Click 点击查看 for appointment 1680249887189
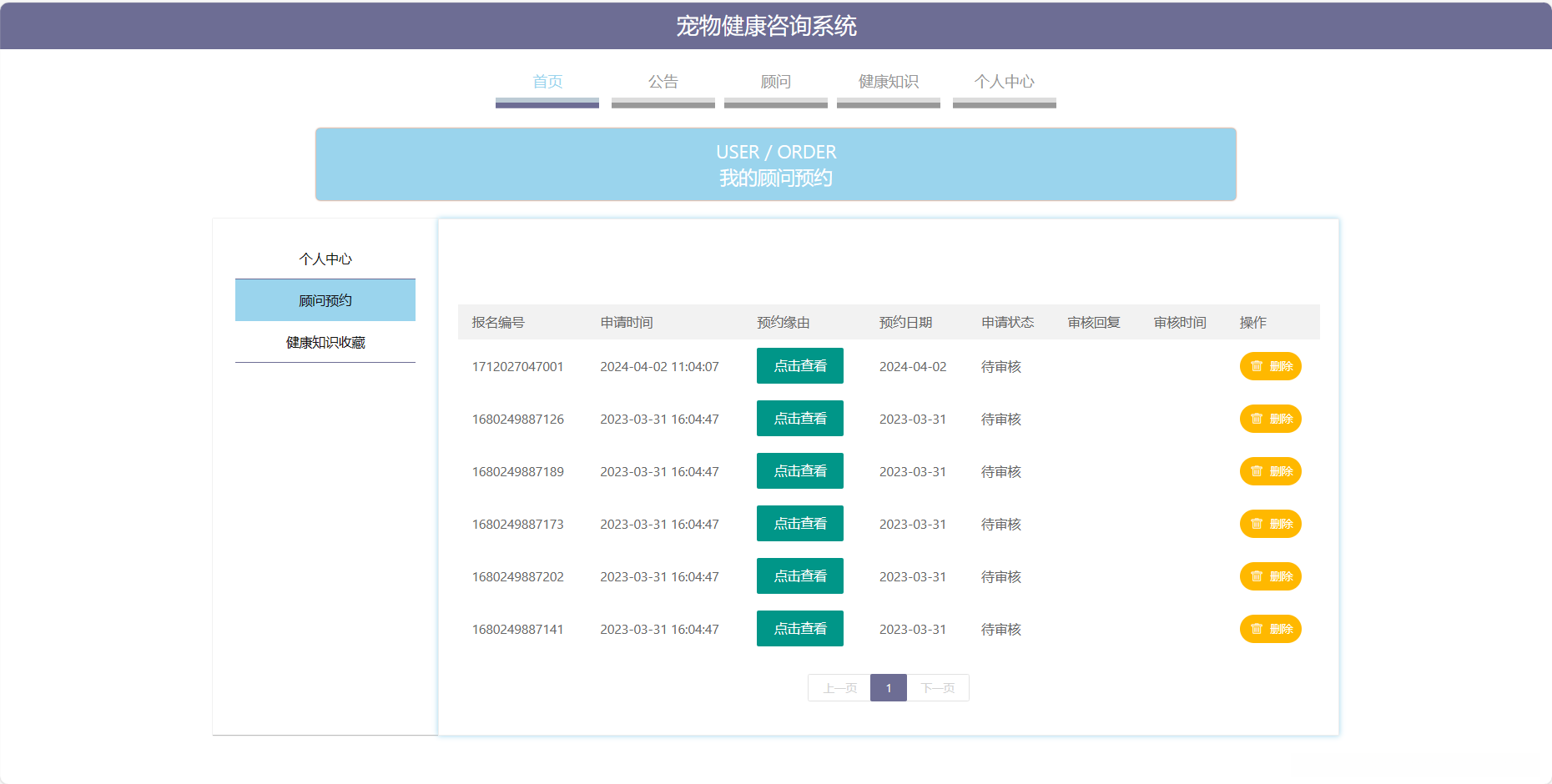The width and height of the screenshot is (1552, 784). 800,471
